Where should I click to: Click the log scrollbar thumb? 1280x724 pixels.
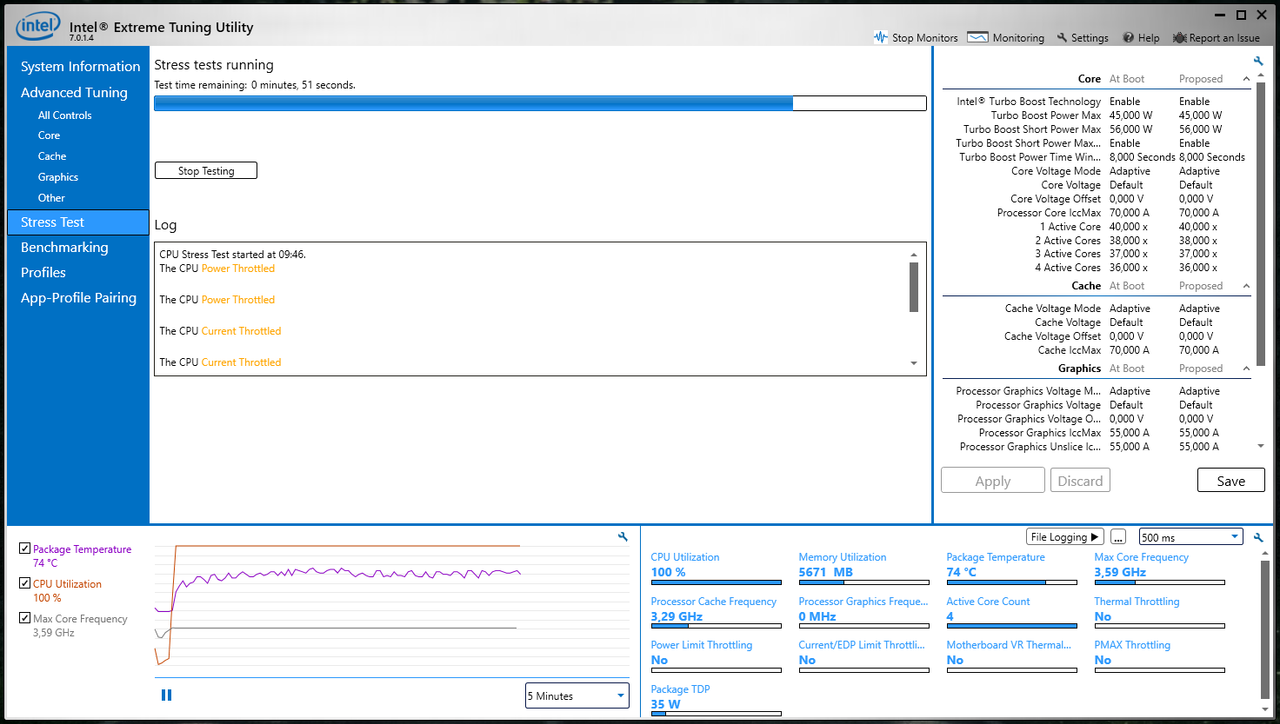click(913, 287)
